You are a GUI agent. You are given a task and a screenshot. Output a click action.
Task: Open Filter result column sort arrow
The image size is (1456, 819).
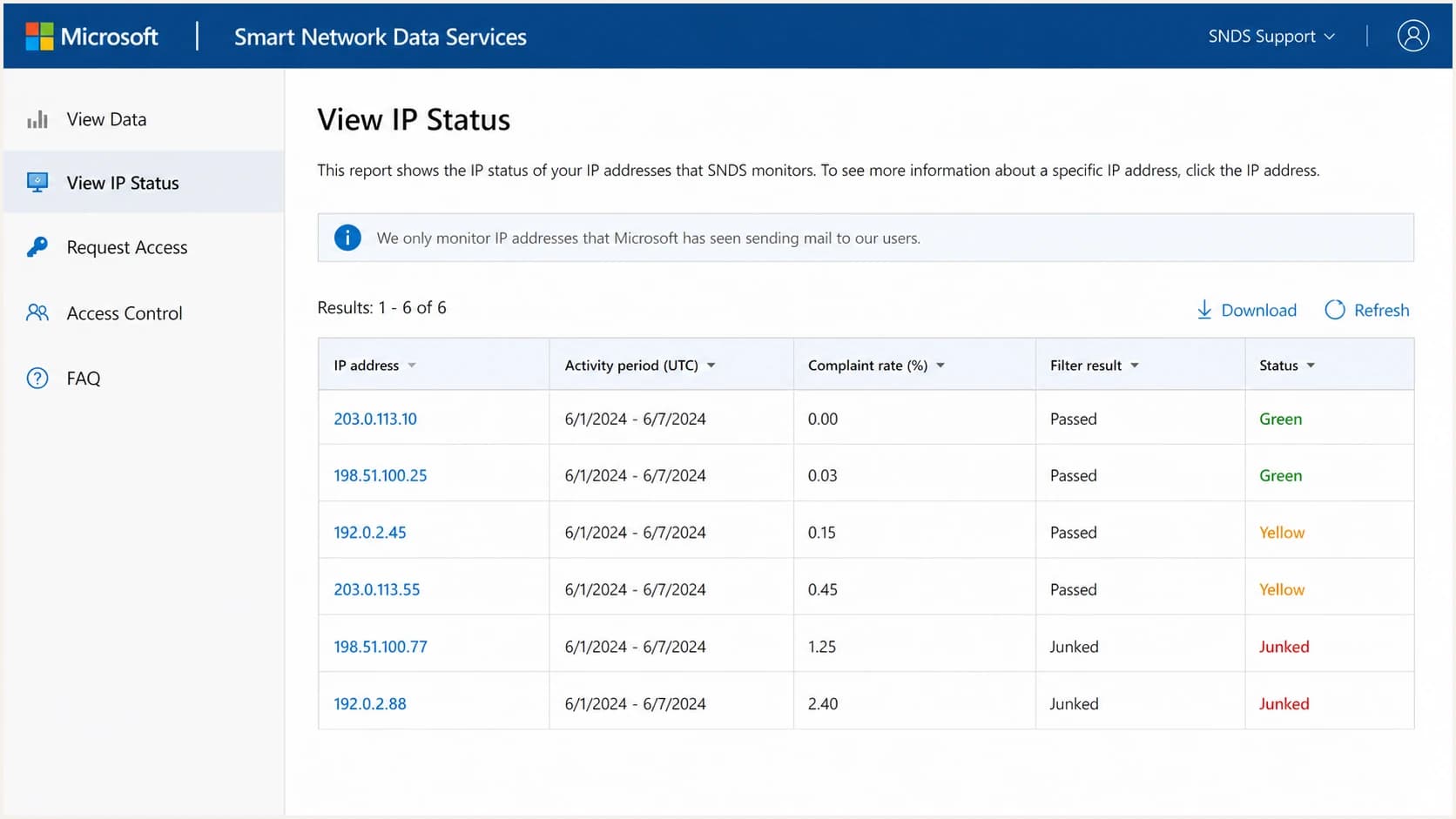[1135, 366]
